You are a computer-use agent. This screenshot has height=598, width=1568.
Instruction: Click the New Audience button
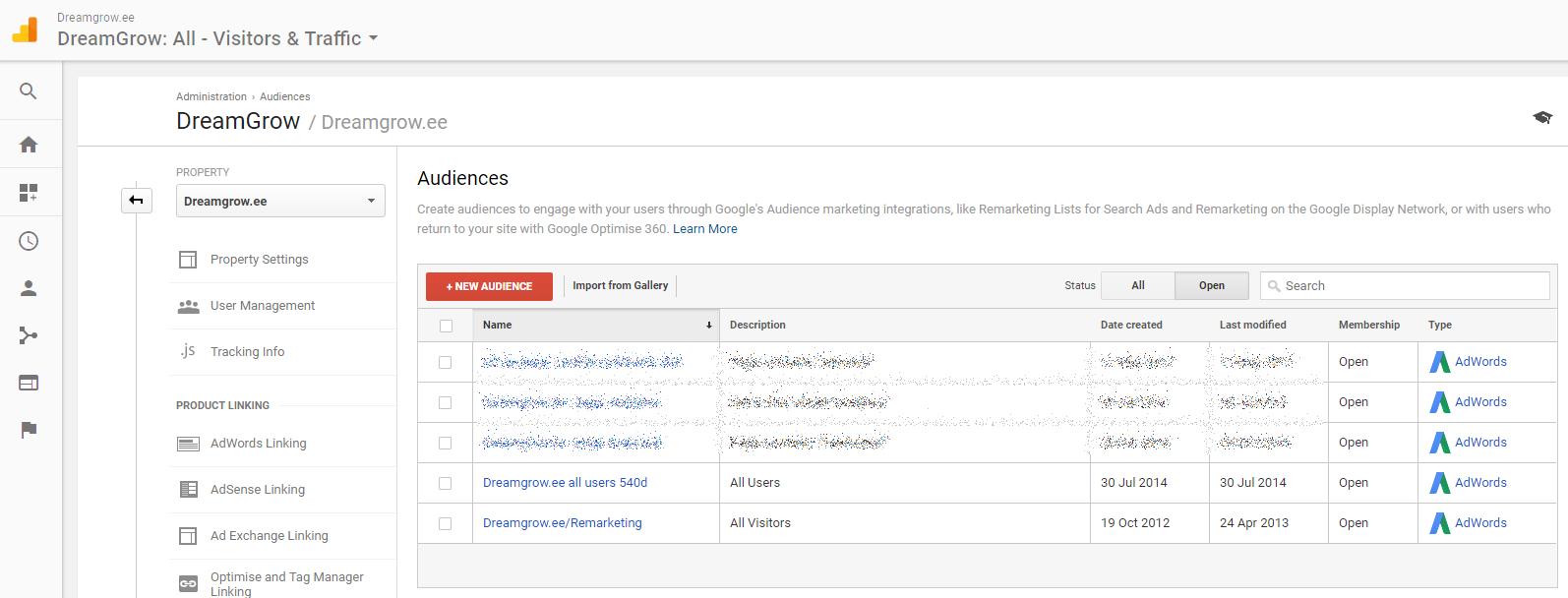[489, 286]
